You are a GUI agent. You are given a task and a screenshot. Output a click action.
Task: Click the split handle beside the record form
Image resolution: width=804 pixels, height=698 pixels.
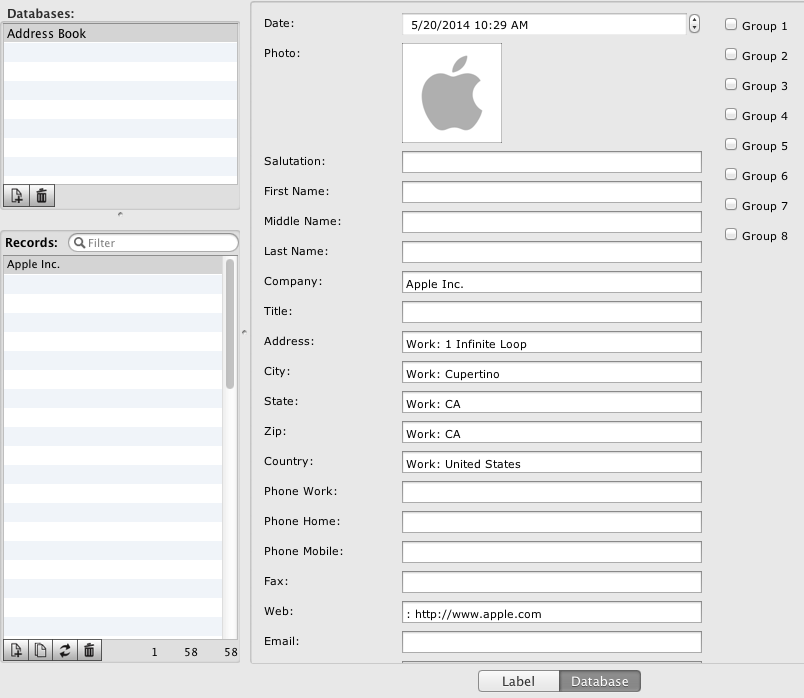[244, 332]
